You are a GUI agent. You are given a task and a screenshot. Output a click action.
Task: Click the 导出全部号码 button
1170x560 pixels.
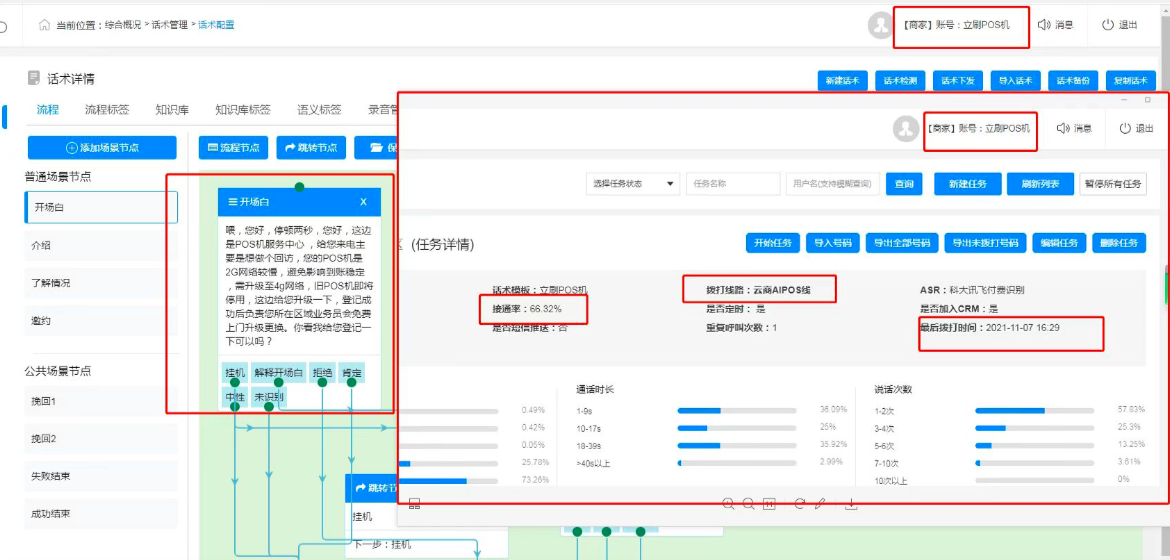901,243
